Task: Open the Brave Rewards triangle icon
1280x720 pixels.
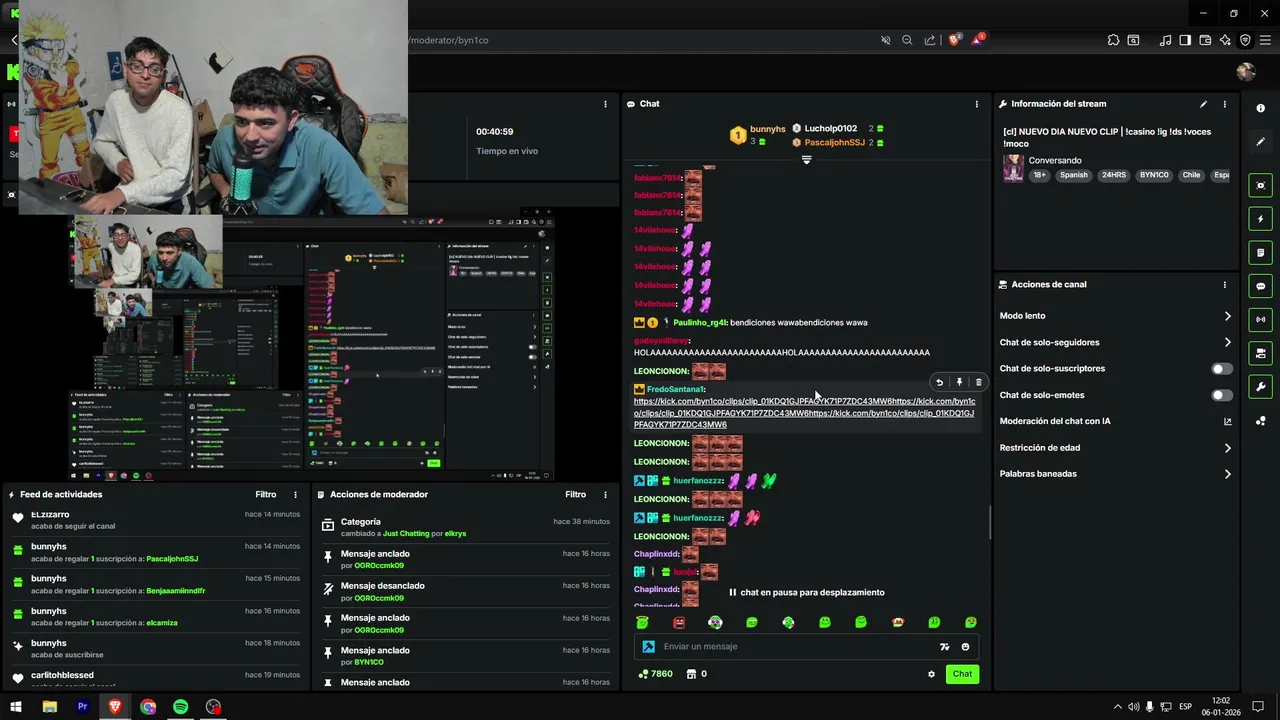Action: [x=977, y=40]
